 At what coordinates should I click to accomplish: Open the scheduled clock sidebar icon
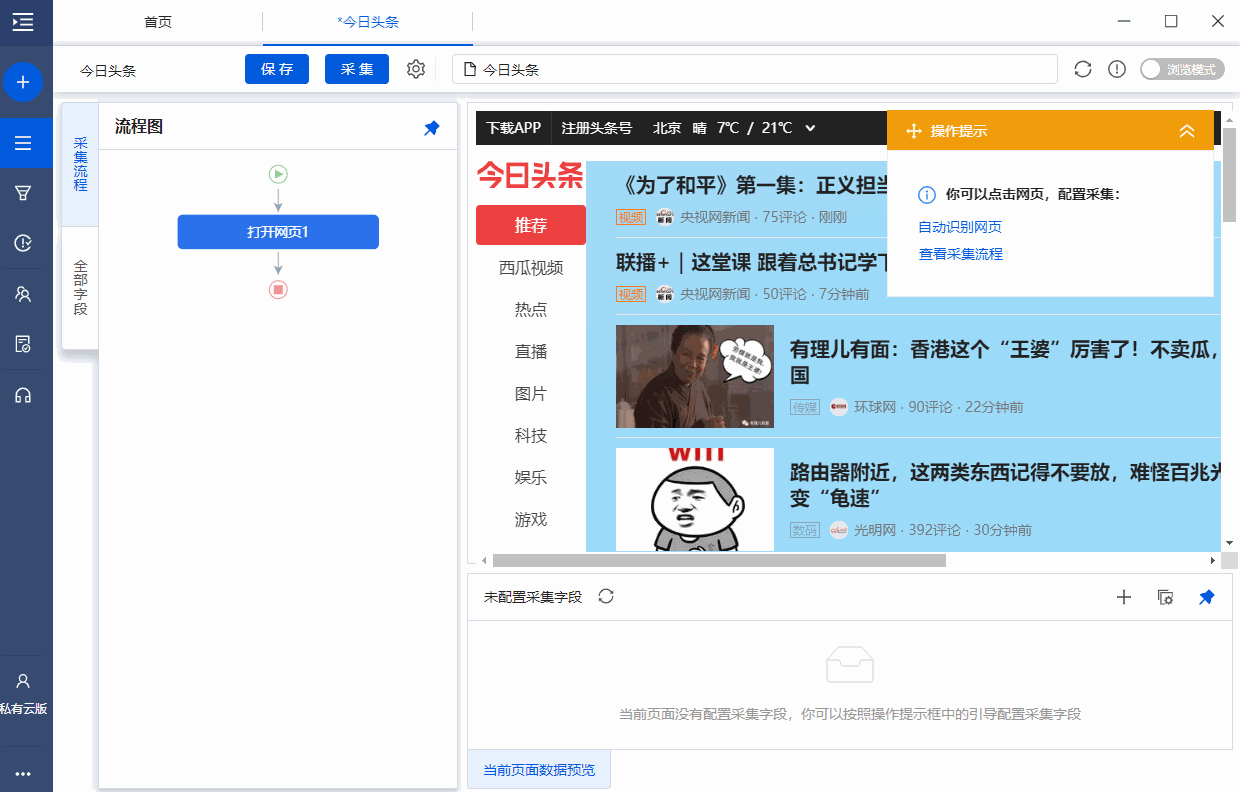click(23, 243)
